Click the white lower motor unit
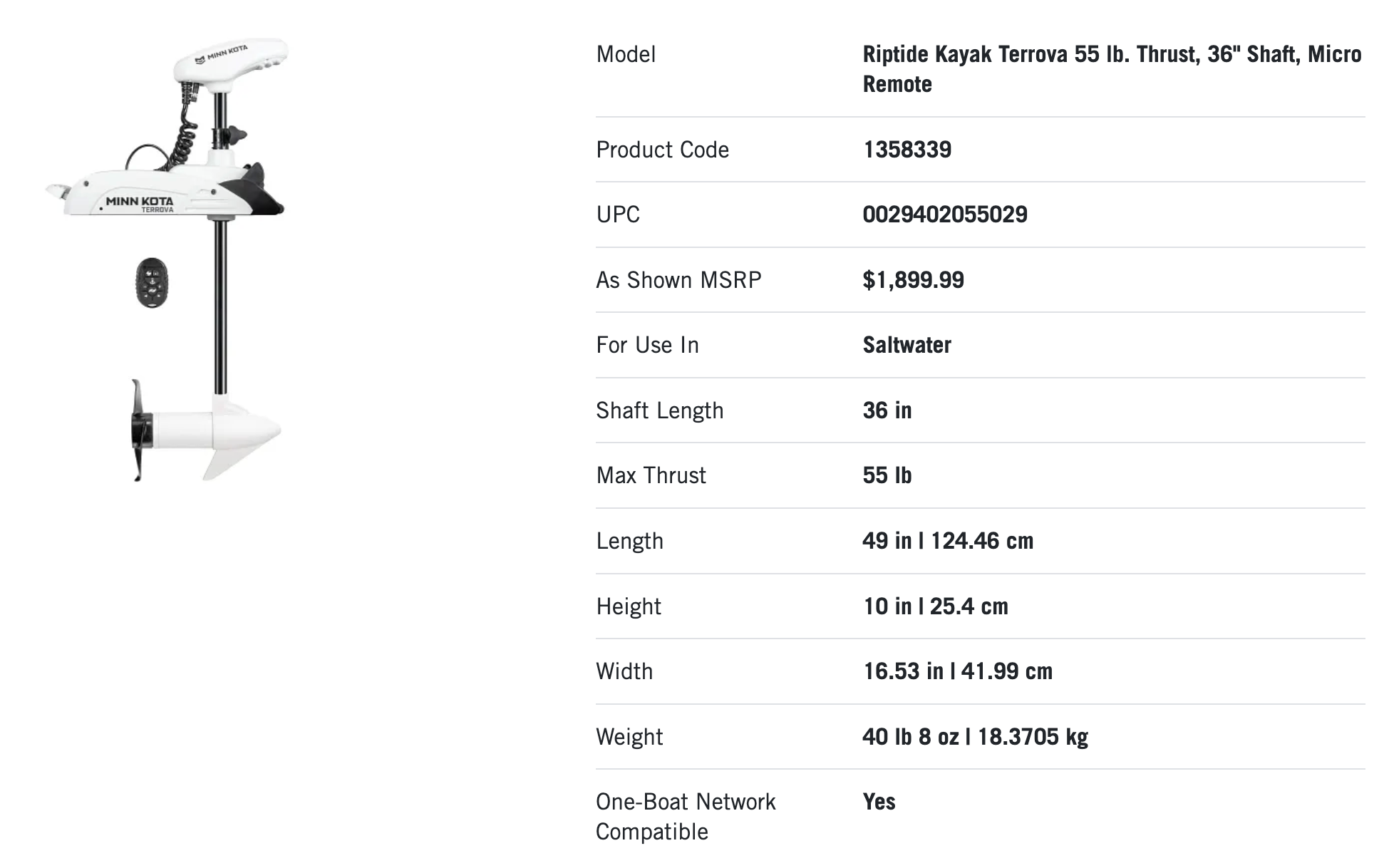1384x868 pixels. [214, 433]
